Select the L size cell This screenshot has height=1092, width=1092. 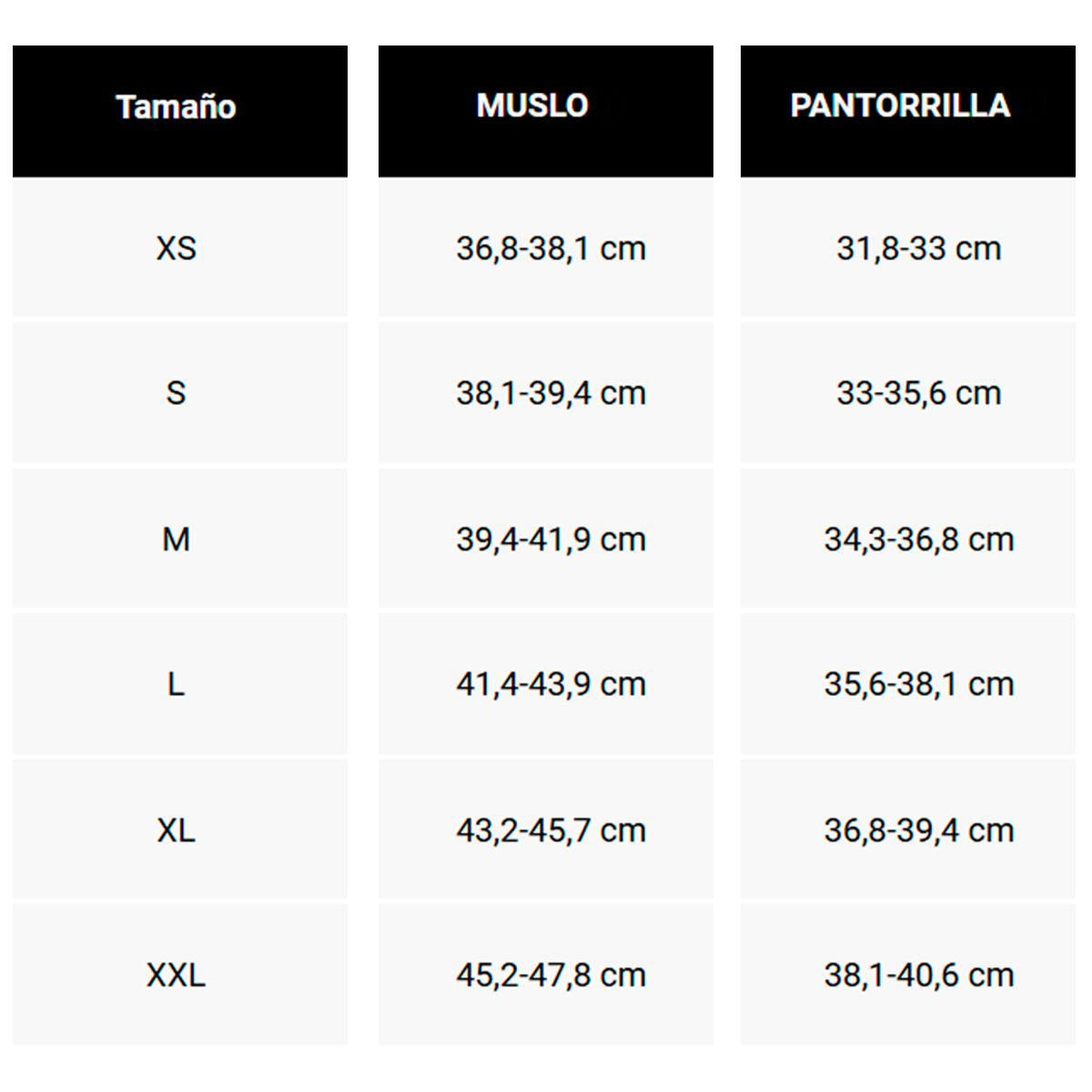coord(177,684)
